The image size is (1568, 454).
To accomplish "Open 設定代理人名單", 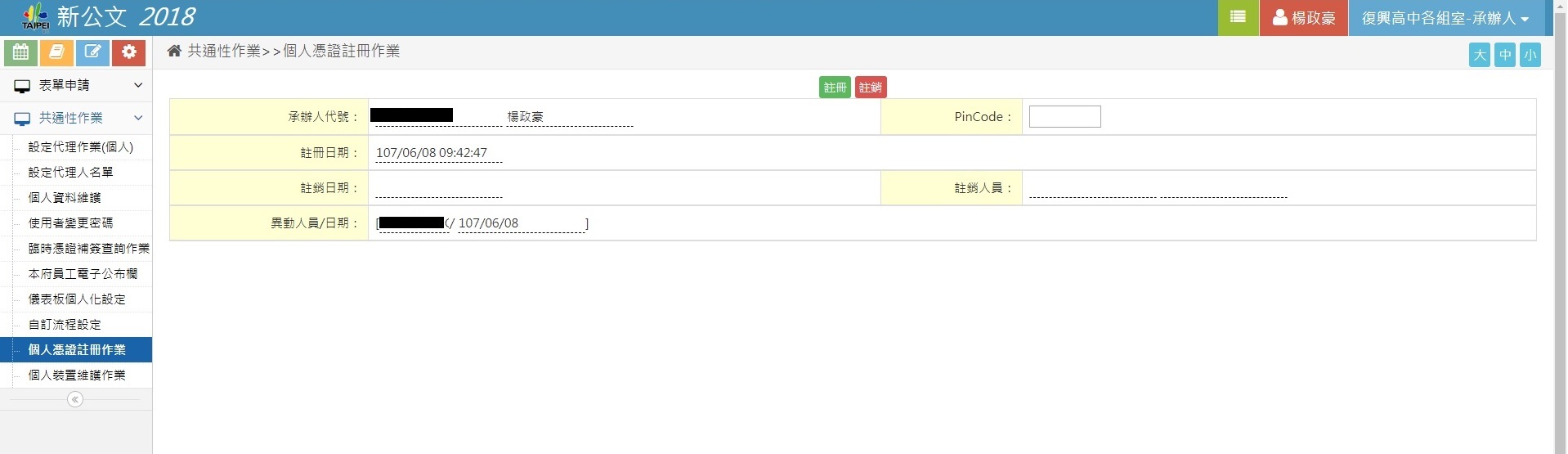I will [x=70, y=173].
